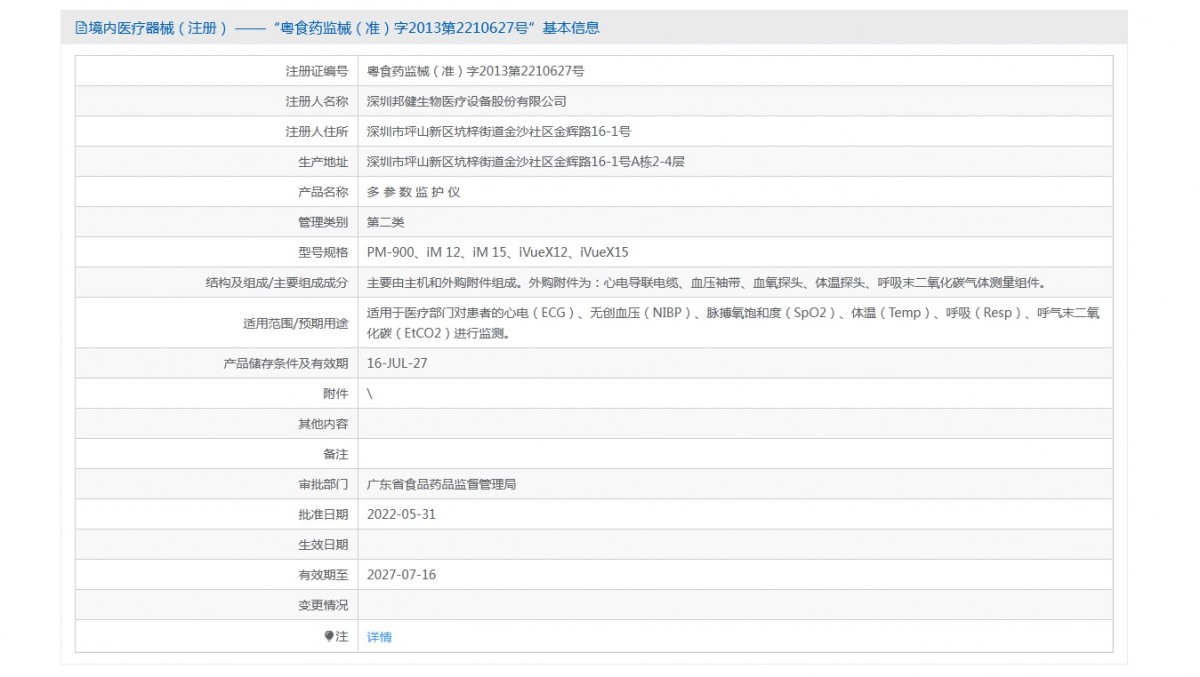The height and width of the screenshot is (677, 1200).
Task: Click the production address ending A栋2-4层
Action: [525, 161]
